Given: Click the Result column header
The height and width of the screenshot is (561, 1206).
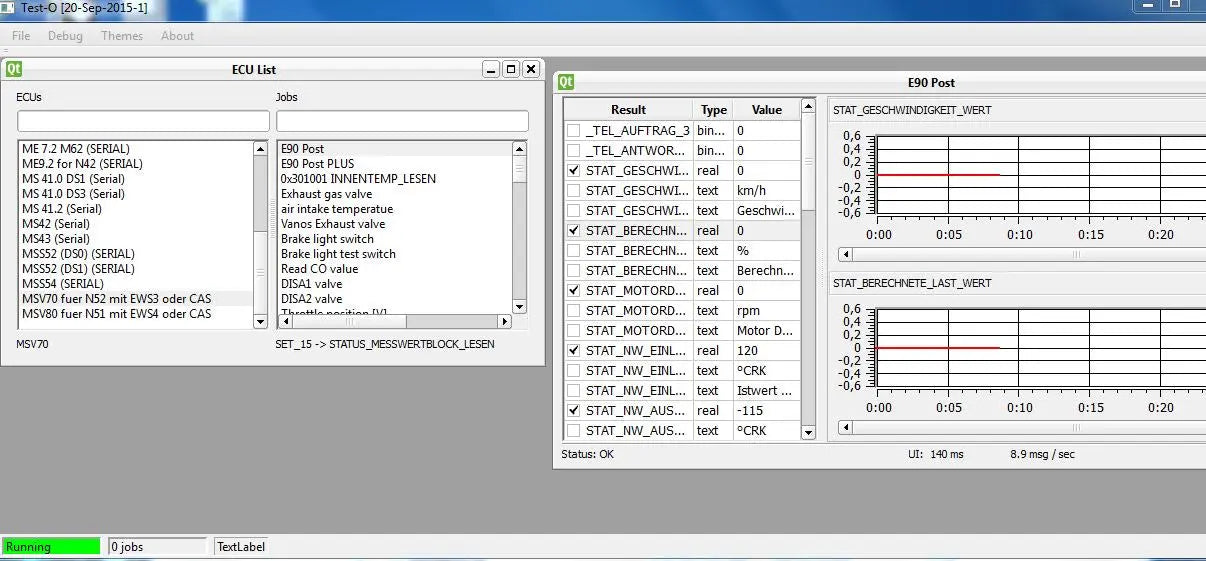Looking at the screenshot, I should pyautogui.click(x=628, y=110).
